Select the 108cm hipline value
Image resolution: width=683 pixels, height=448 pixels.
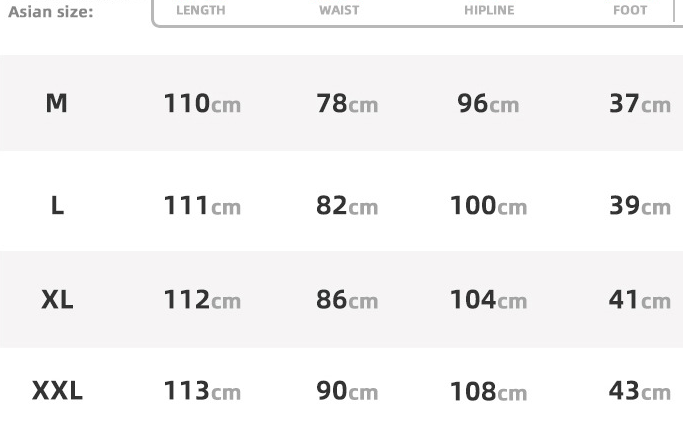(488, 391)
